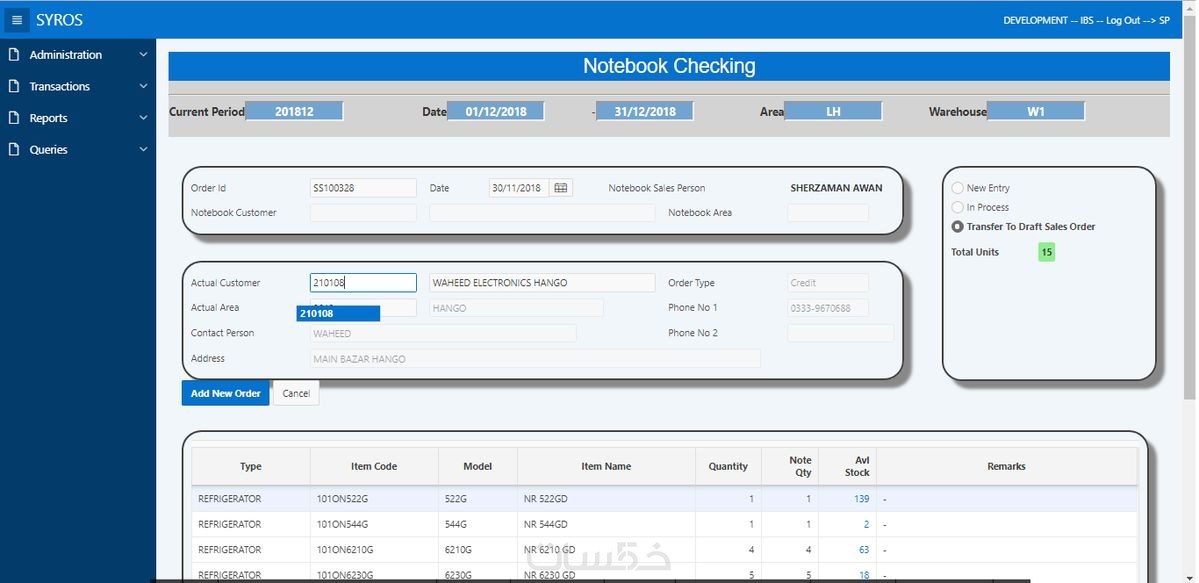Image resolution: width=1199 pixels, height=583 pixels.
Task: Click the Add New Order button
Action: (x=226, y=393)
